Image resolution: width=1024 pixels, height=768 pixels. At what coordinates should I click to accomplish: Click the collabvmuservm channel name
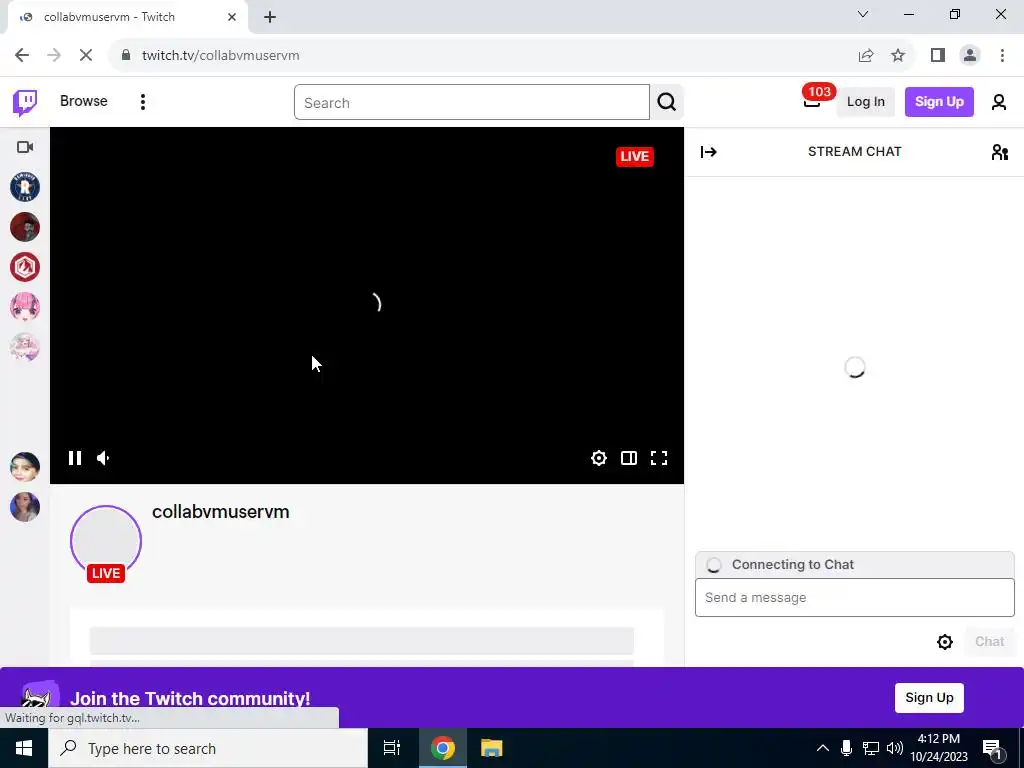pyautogui.click(x=221, y=511)
